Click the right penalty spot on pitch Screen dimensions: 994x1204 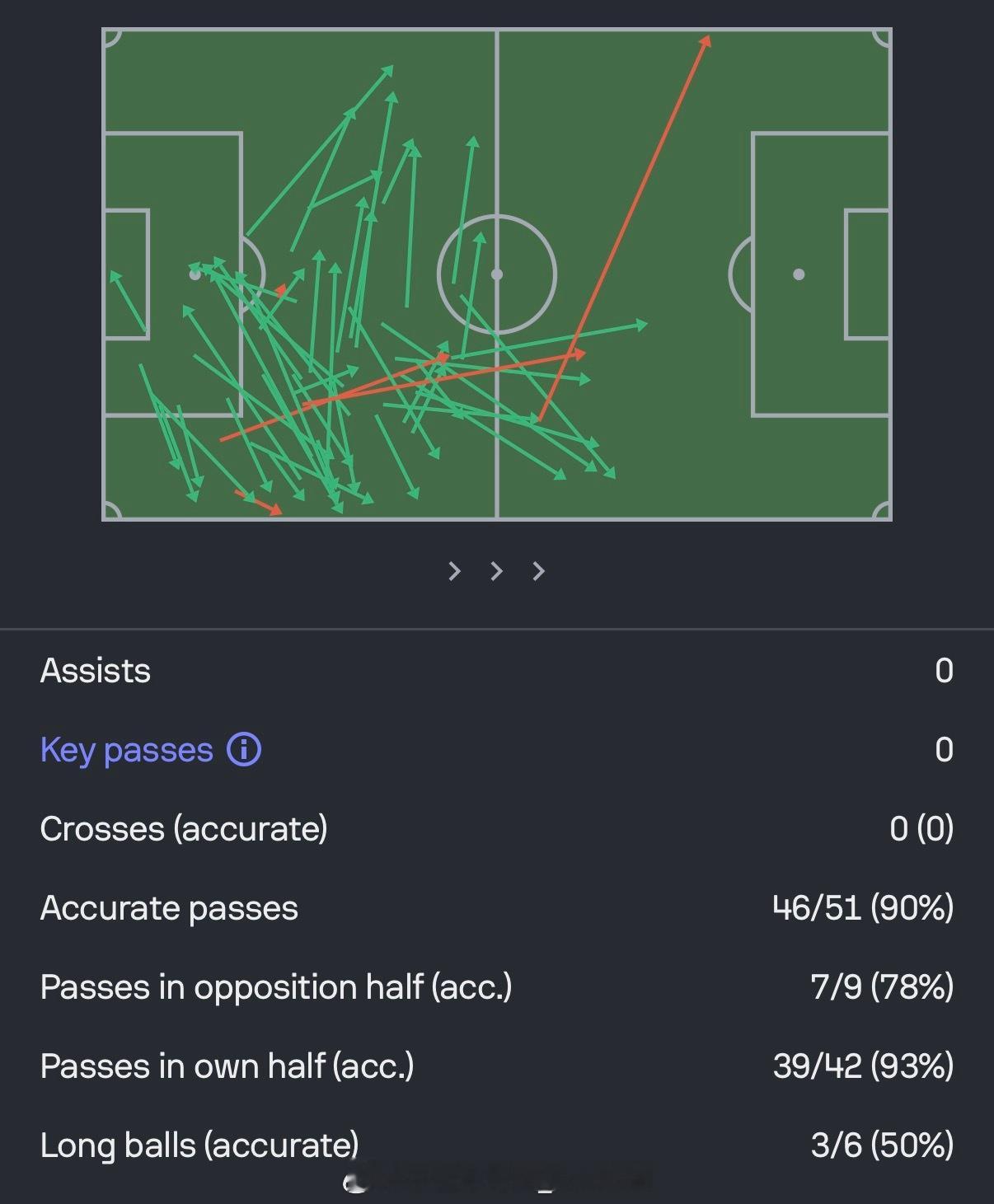[x=799, y=274]
